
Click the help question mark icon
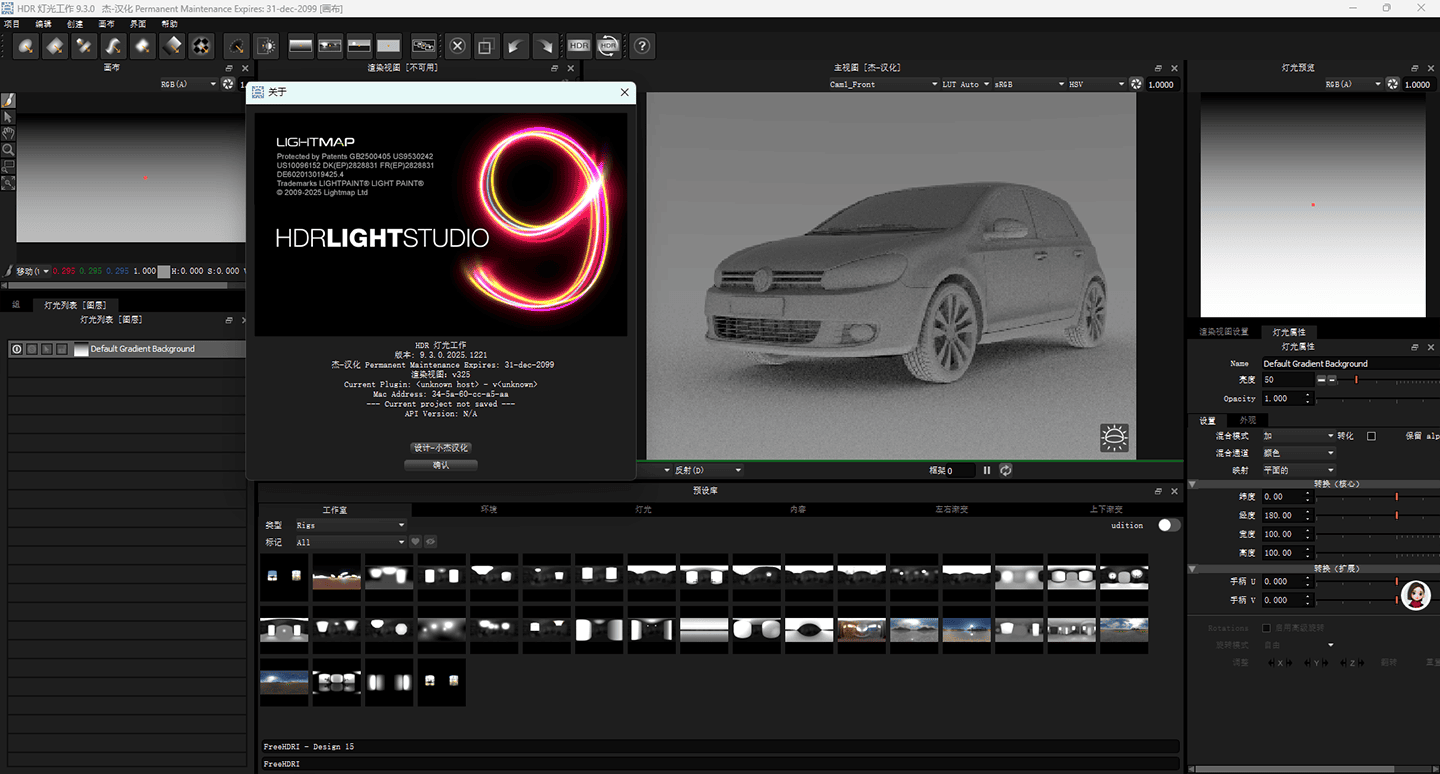642,45
